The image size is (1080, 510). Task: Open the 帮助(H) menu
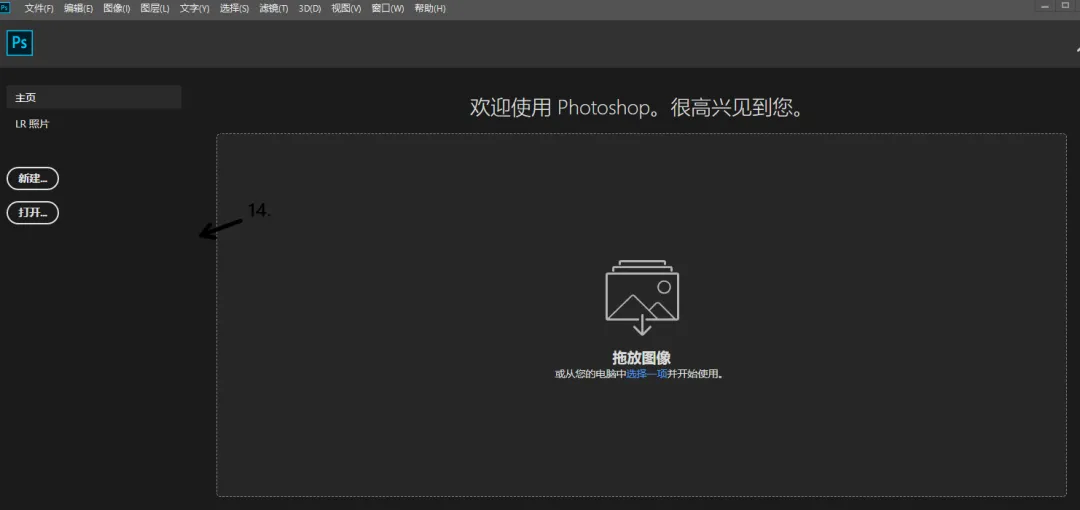pos(430,8)
